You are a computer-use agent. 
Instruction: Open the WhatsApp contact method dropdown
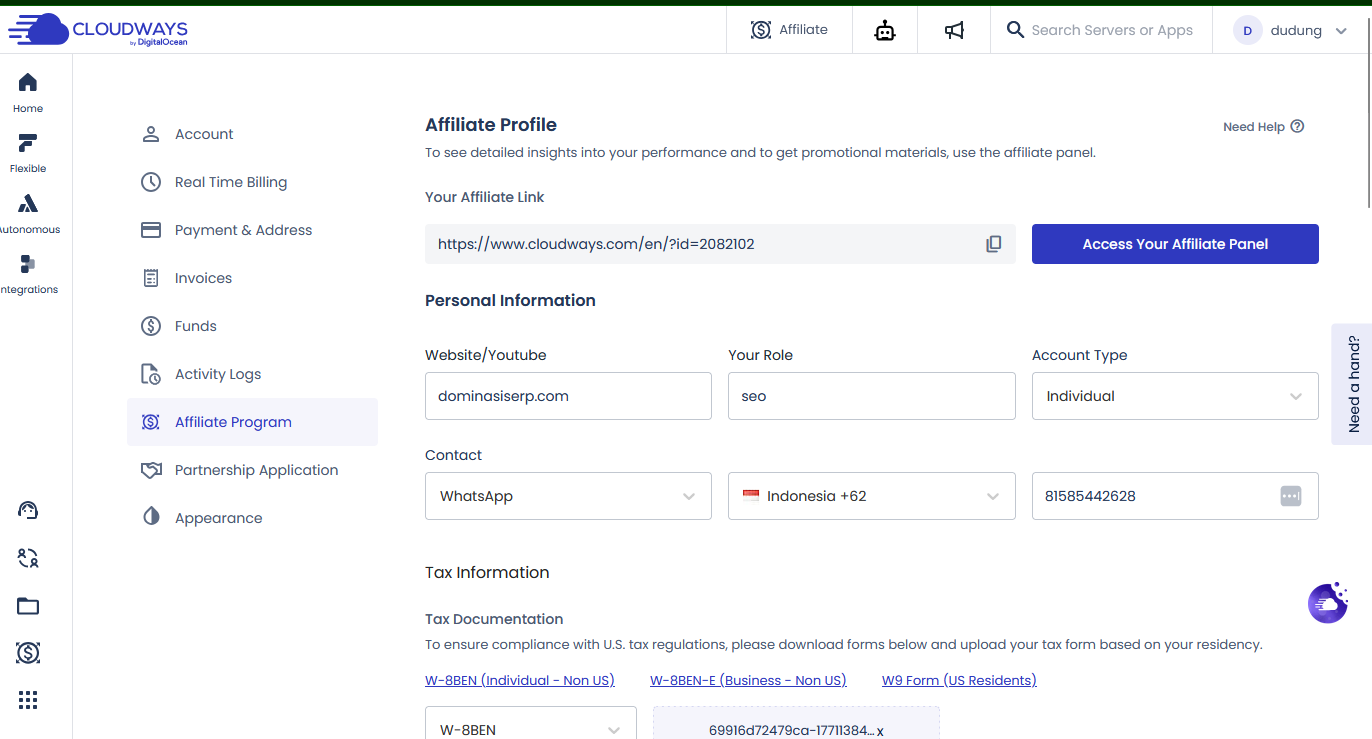coord(568,496)
